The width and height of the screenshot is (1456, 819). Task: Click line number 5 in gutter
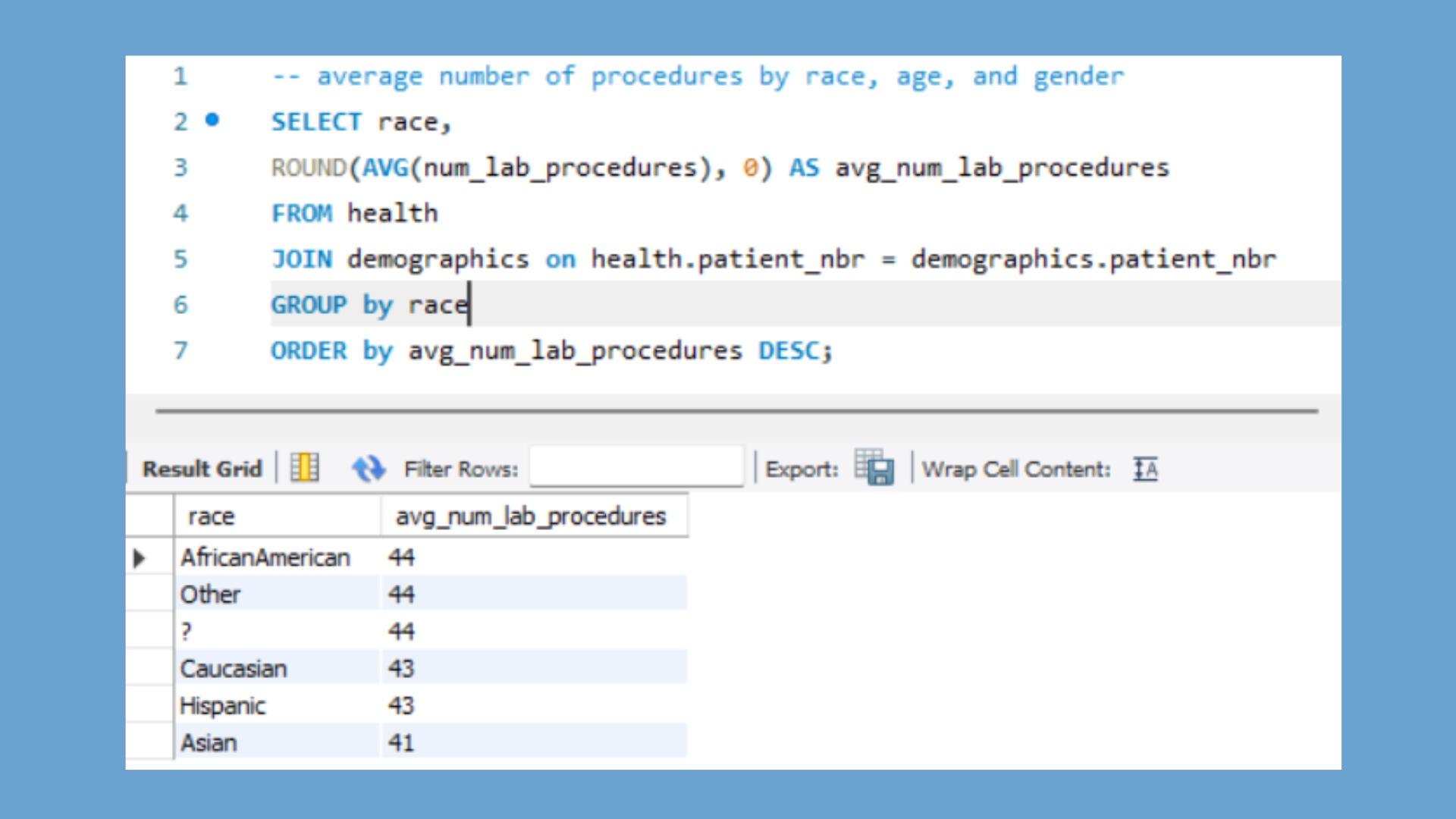180,259
